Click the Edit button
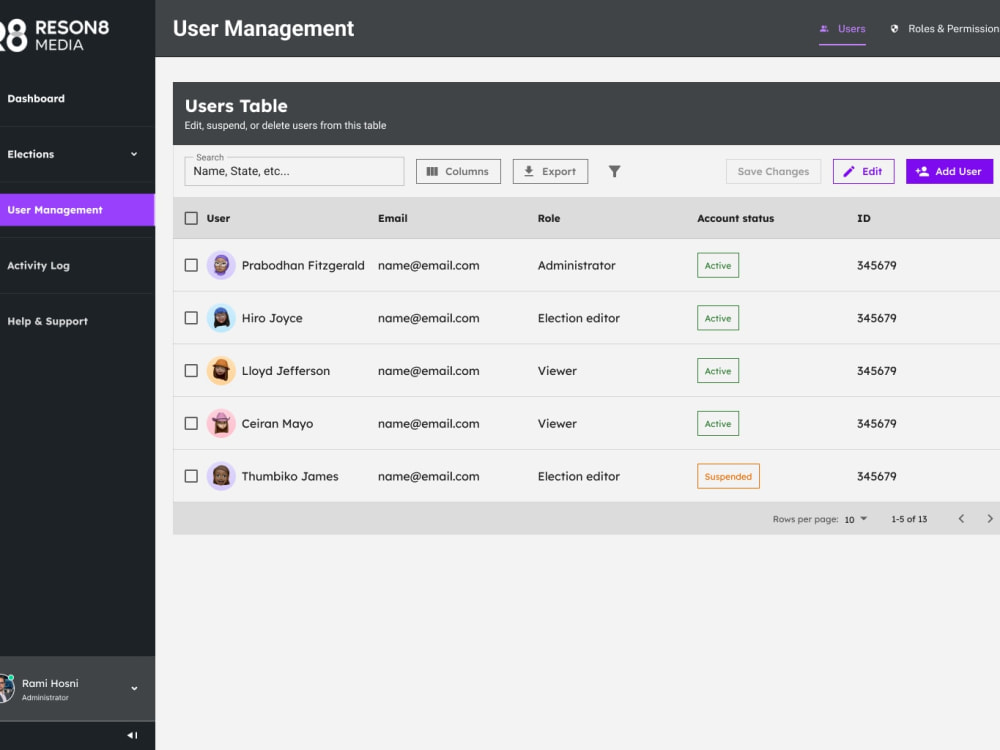 click(864, 172)
